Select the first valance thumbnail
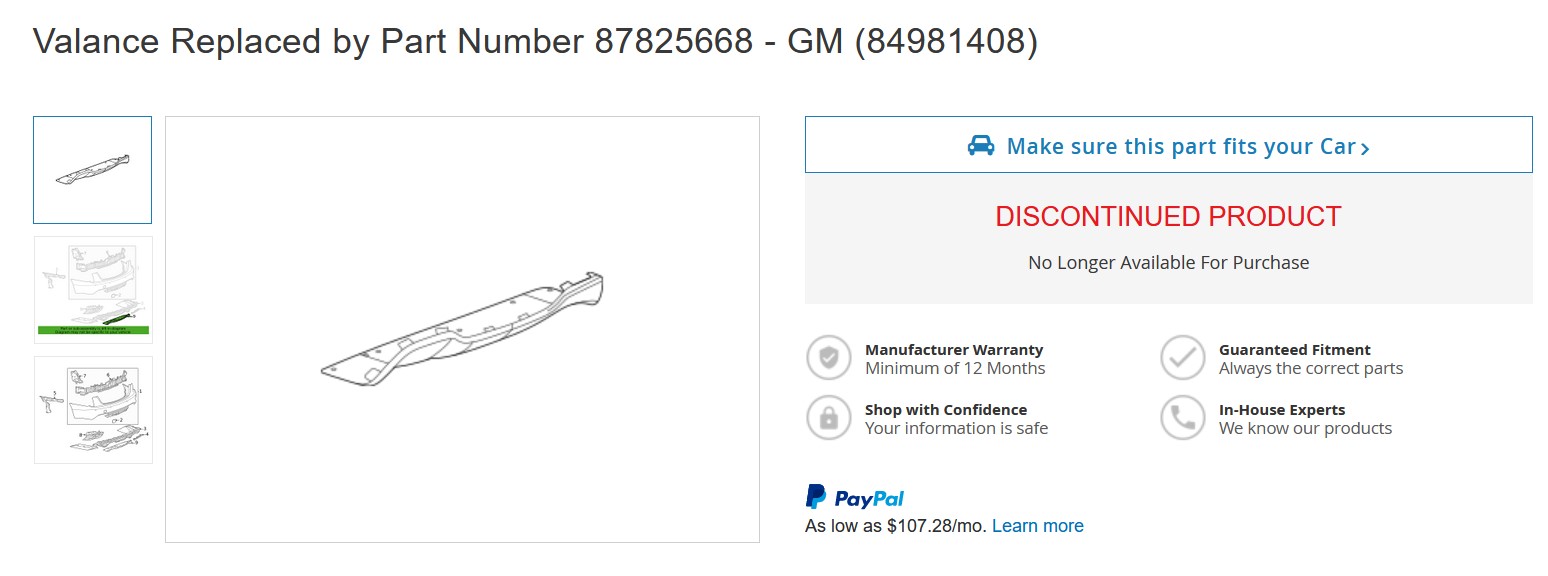The height and width of the screenshot is (576, 1548). 92,170
